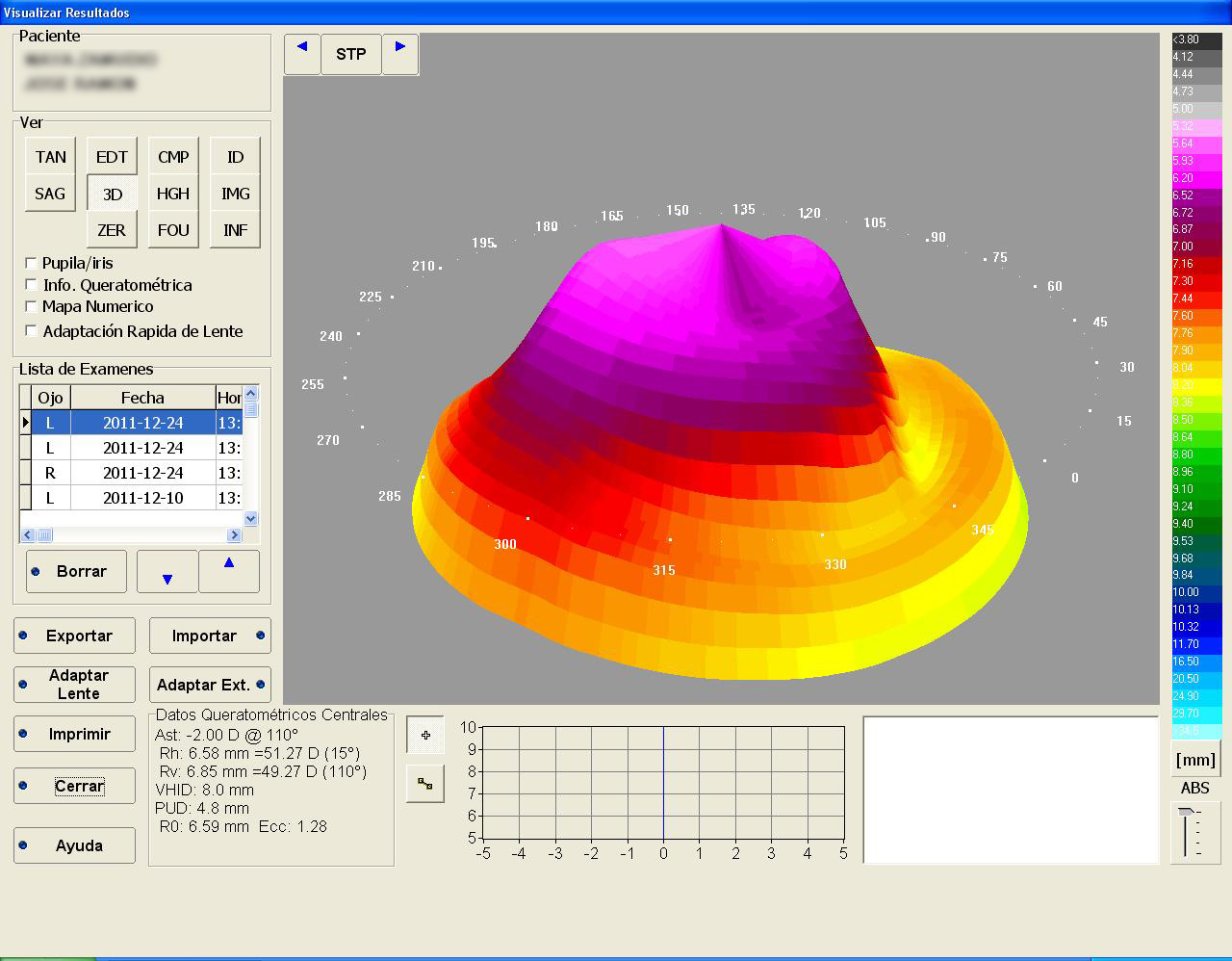Open Adaptar Lente
This screenshot has width=1232, height=961.
[x=74, y=685]
